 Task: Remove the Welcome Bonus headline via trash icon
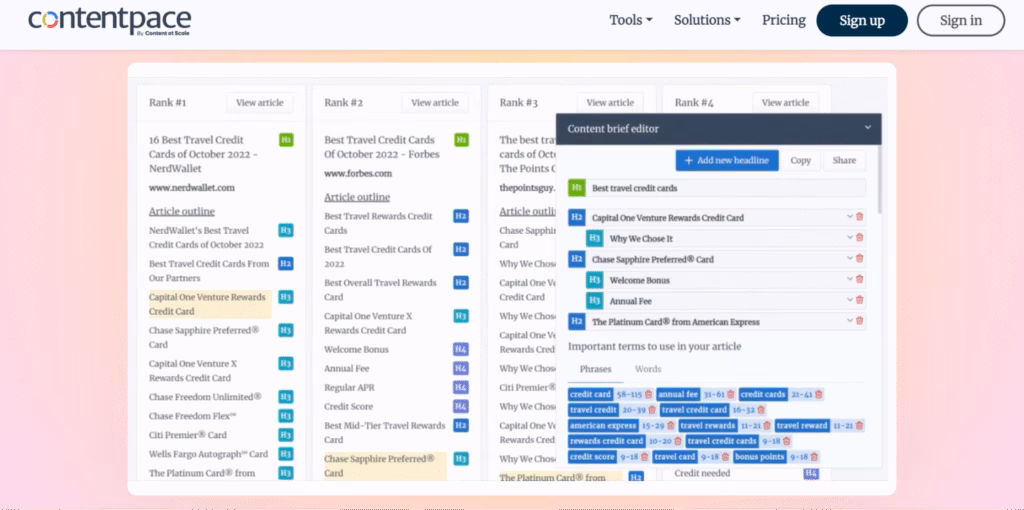(x=860, y=280)
